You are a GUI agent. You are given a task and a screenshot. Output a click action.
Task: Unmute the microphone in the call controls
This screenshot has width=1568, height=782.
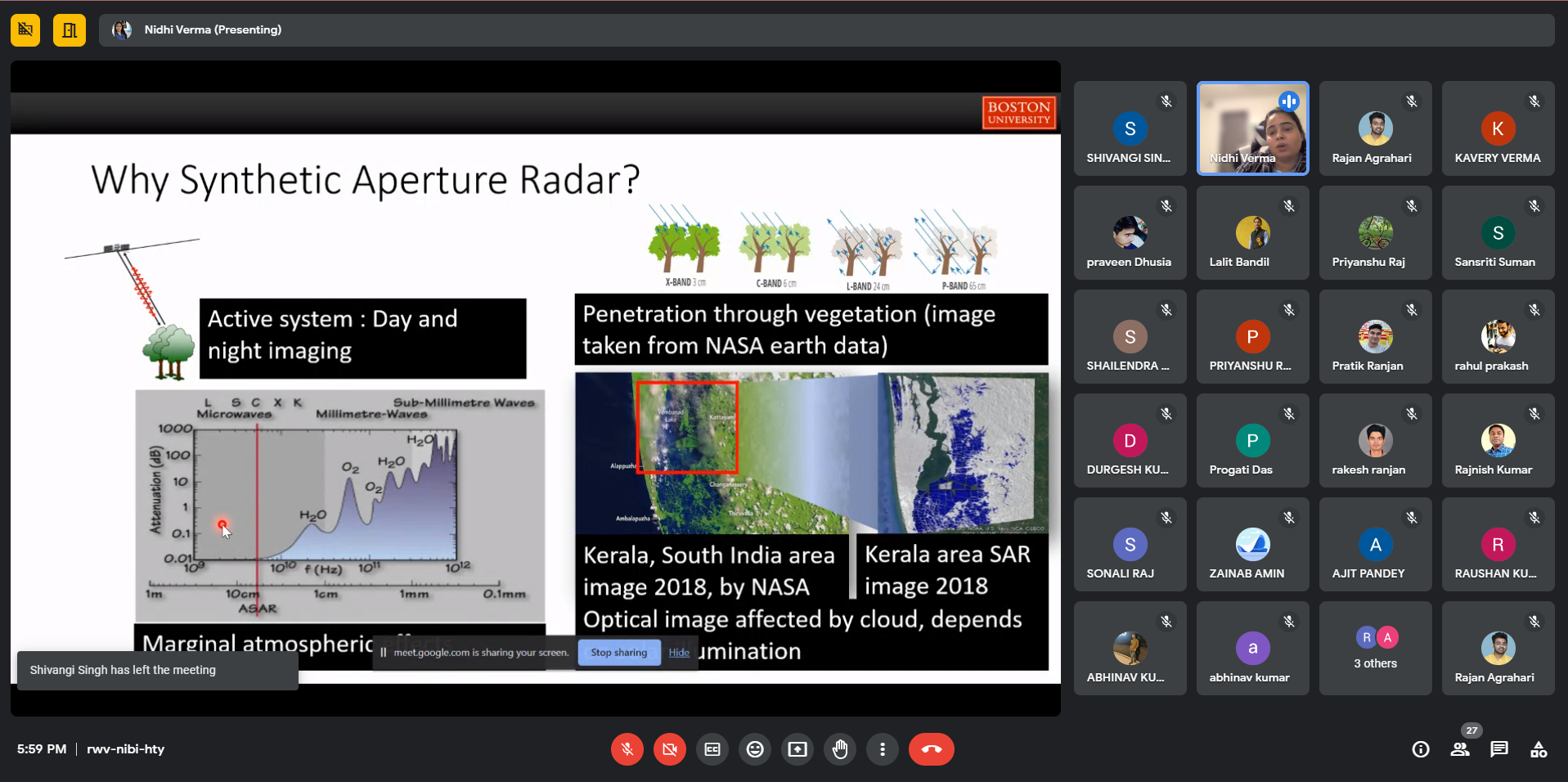pos(627,749)
